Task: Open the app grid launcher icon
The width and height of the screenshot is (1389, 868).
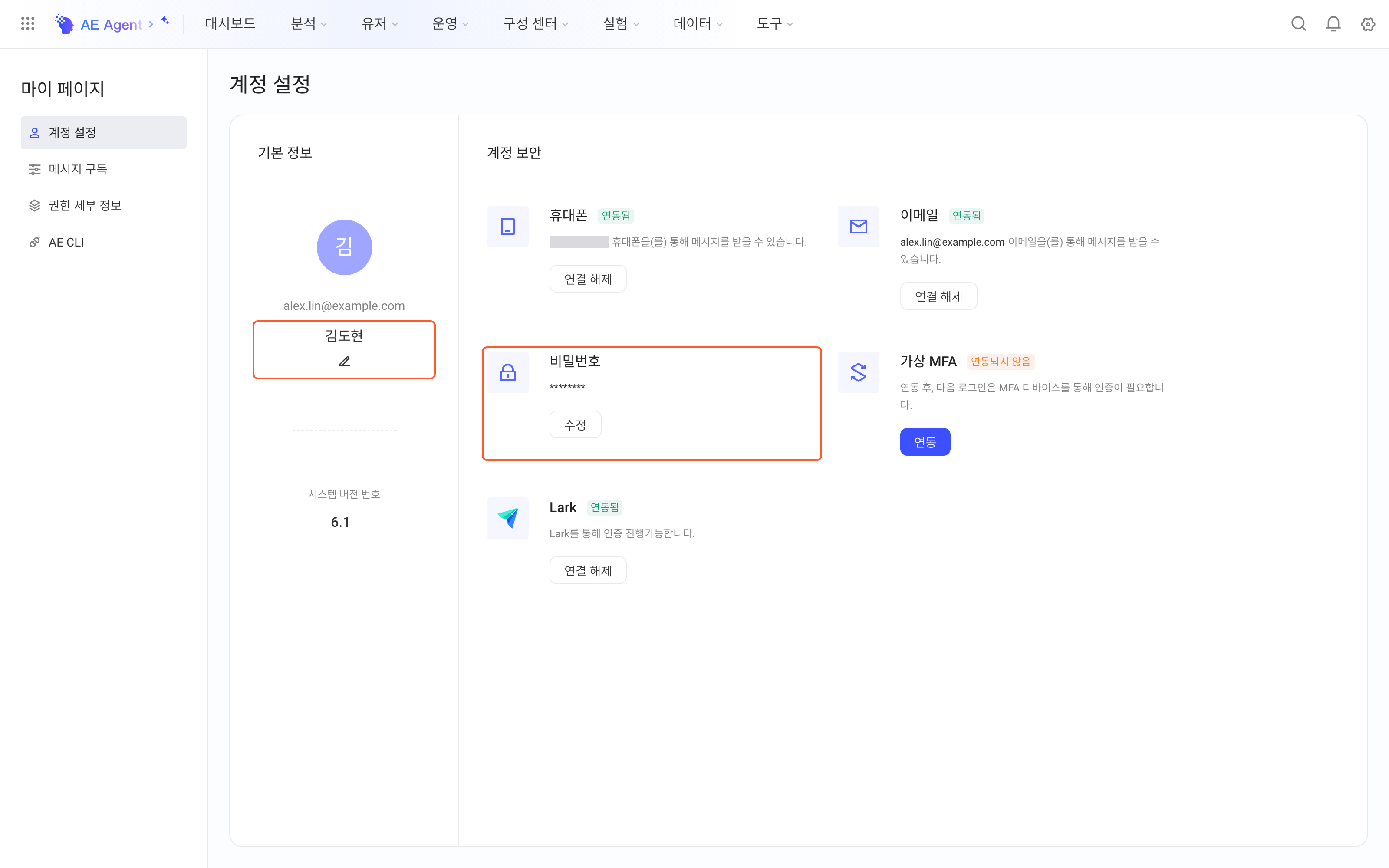Action: coord(27,23)
